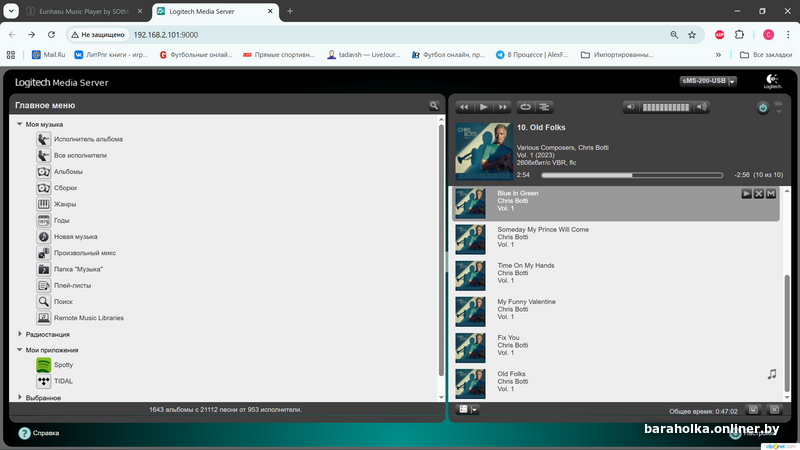800x450 pixels.
Task: Open the tadavsh LiveJournal bookmark
Action: click(364, 55)
